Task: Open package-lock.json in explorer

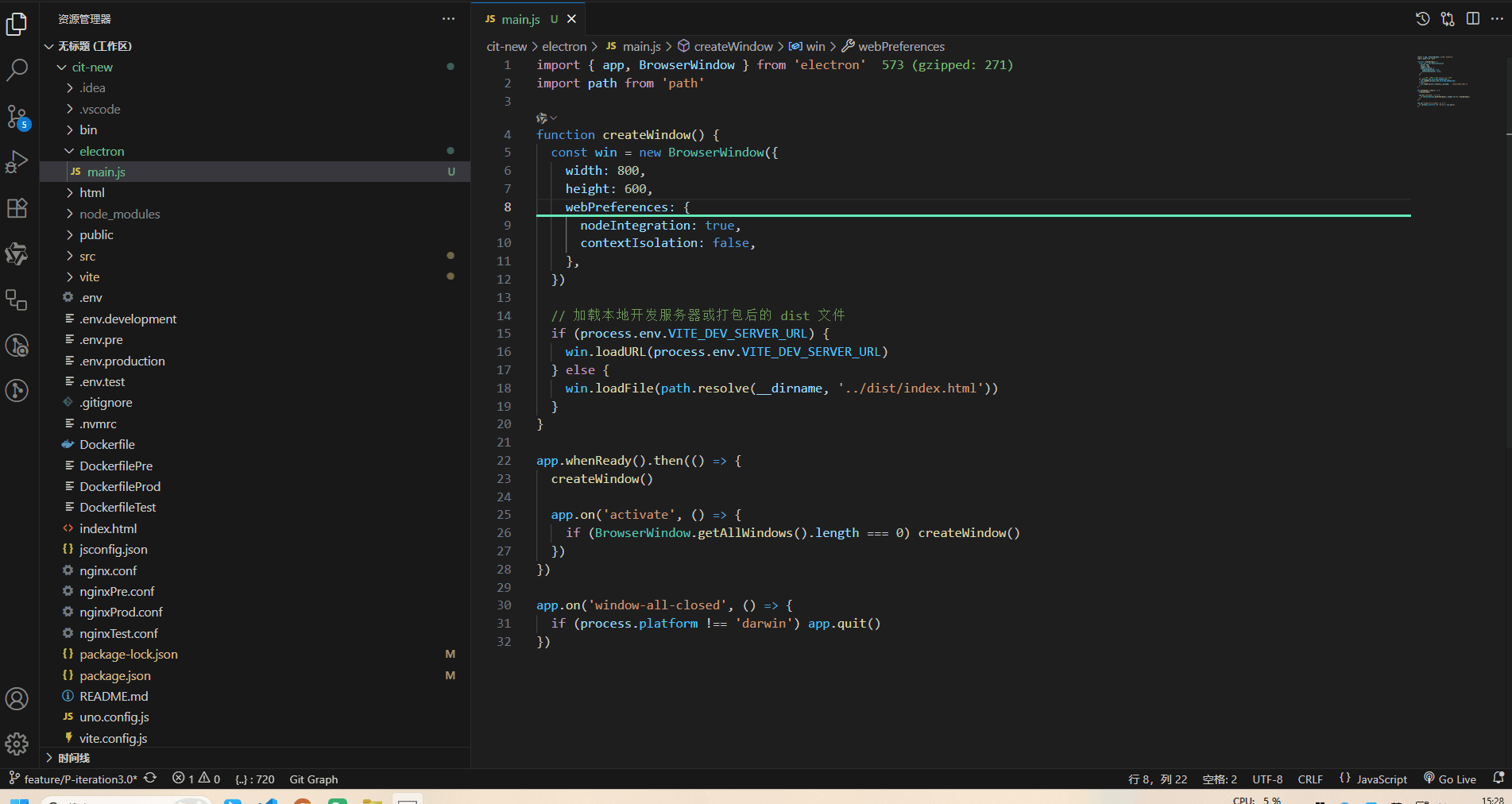Action: point(255,654)
